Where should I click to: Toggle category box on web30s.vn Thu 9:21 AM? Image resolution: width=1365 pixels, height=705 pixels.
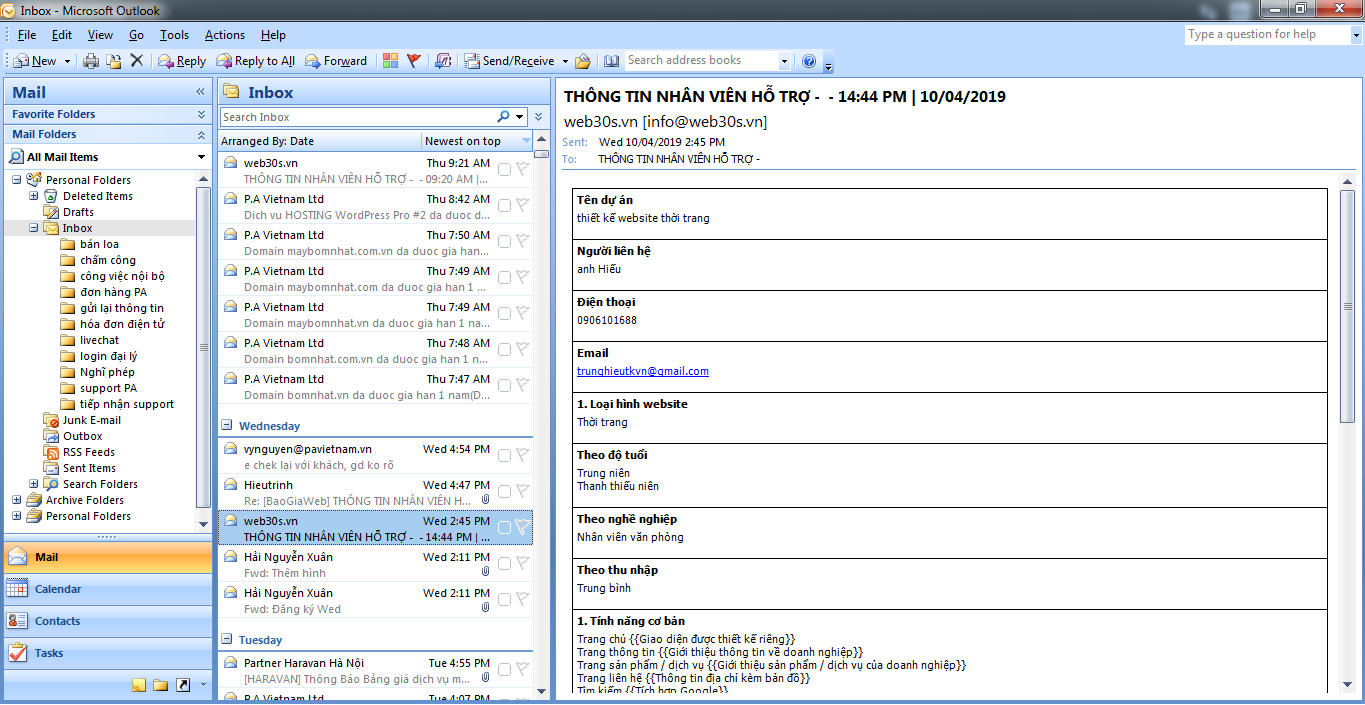[x=504, y=169]
